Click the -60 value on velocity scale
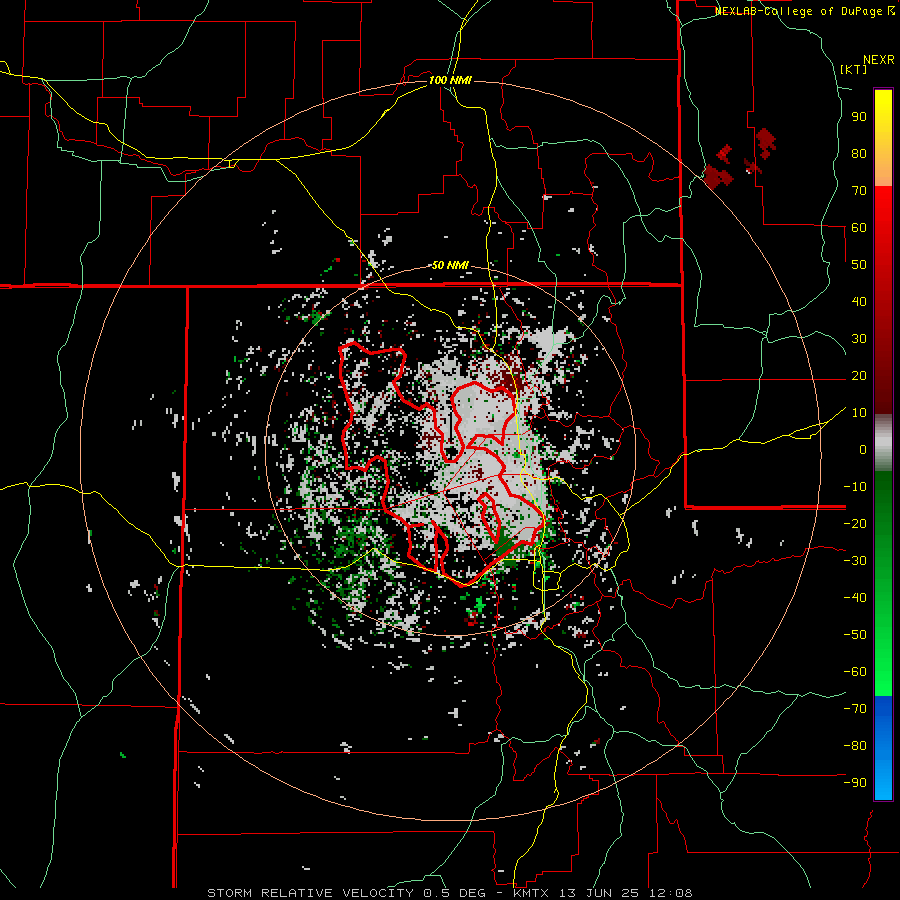The height and width of the screenshot is (900, 900). 855,672
